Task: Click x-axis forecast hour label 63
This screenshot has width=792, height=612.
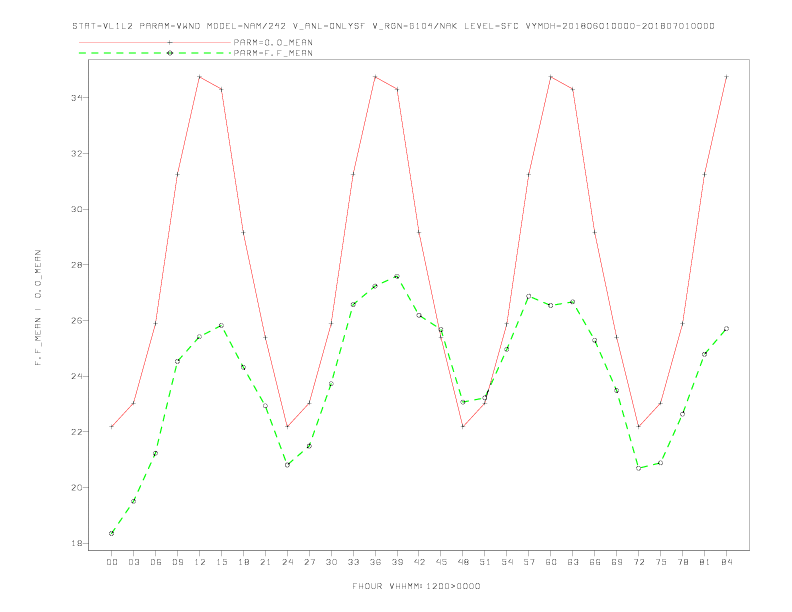Action: pyautogui.click(x=573, y=562)
